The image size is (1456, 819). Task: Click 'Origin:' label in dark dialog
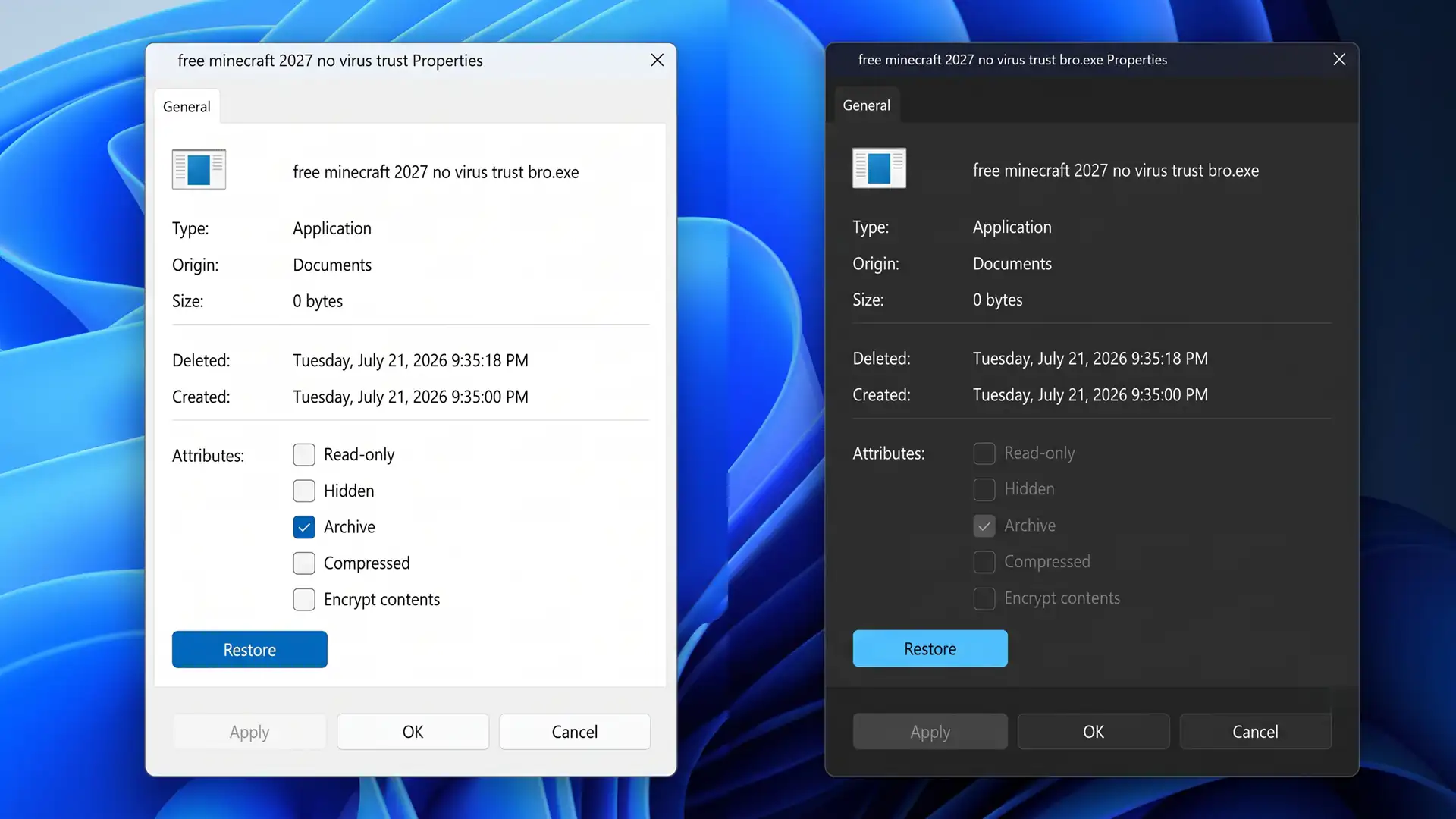click(876, 263)
